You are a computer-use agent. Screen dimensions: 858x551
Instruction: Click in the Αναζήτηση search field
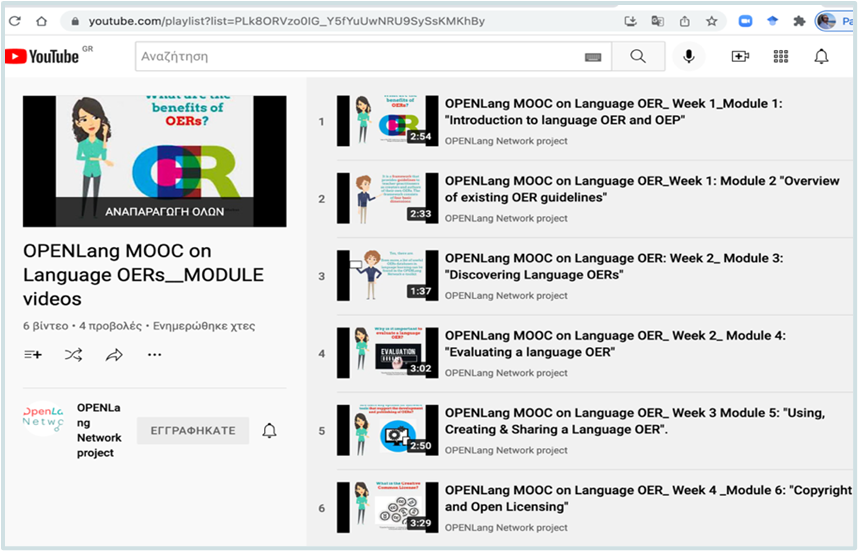pyautogui.click(x=361, y=56)
